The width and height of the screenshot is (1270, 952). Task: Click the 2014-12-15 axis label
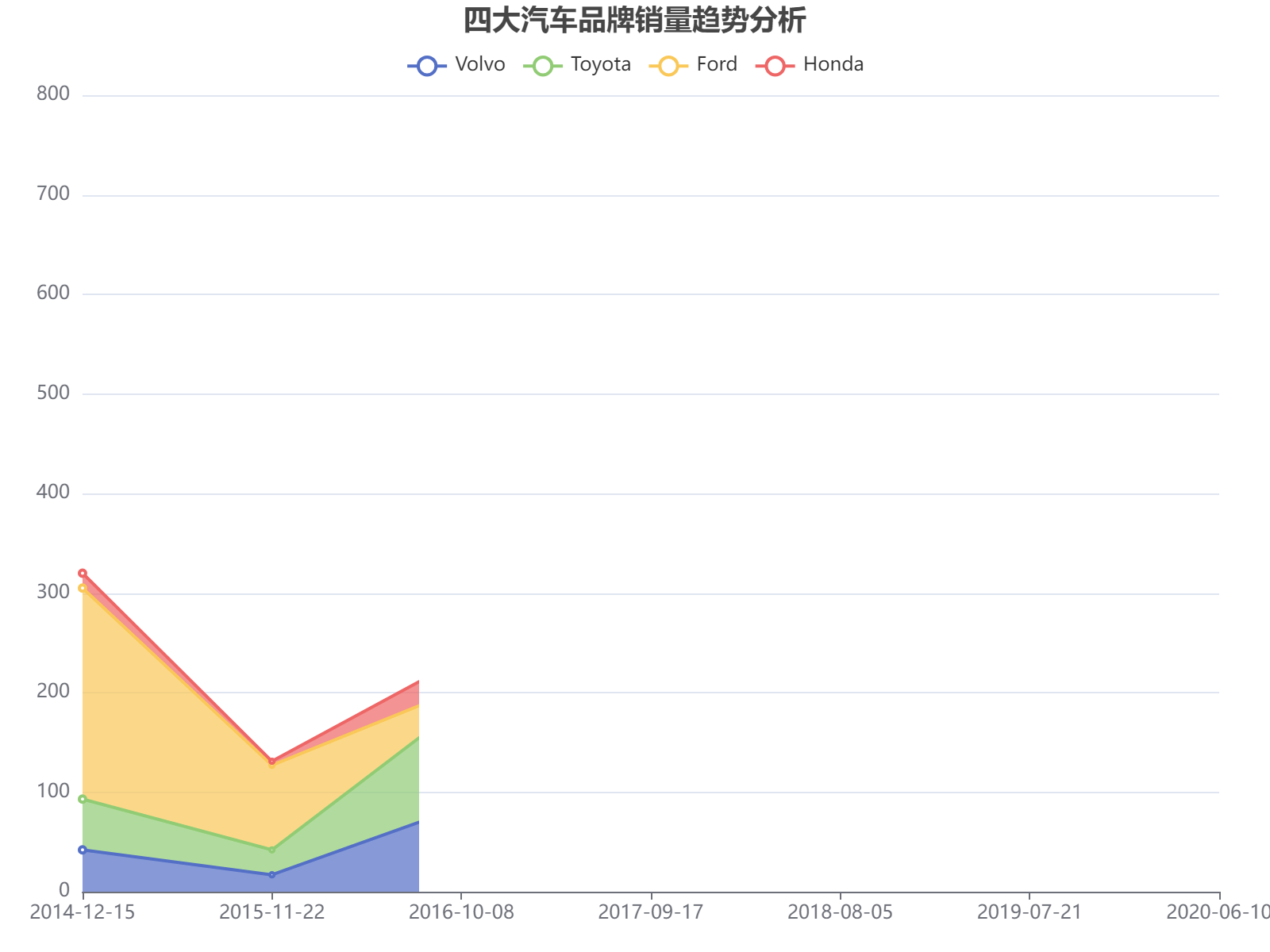82,912
